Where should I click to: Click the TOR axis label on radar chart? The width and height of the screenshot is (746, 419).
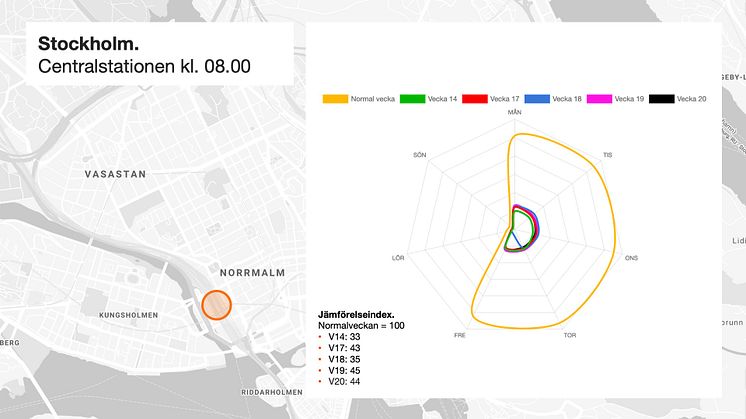(570, 335)
